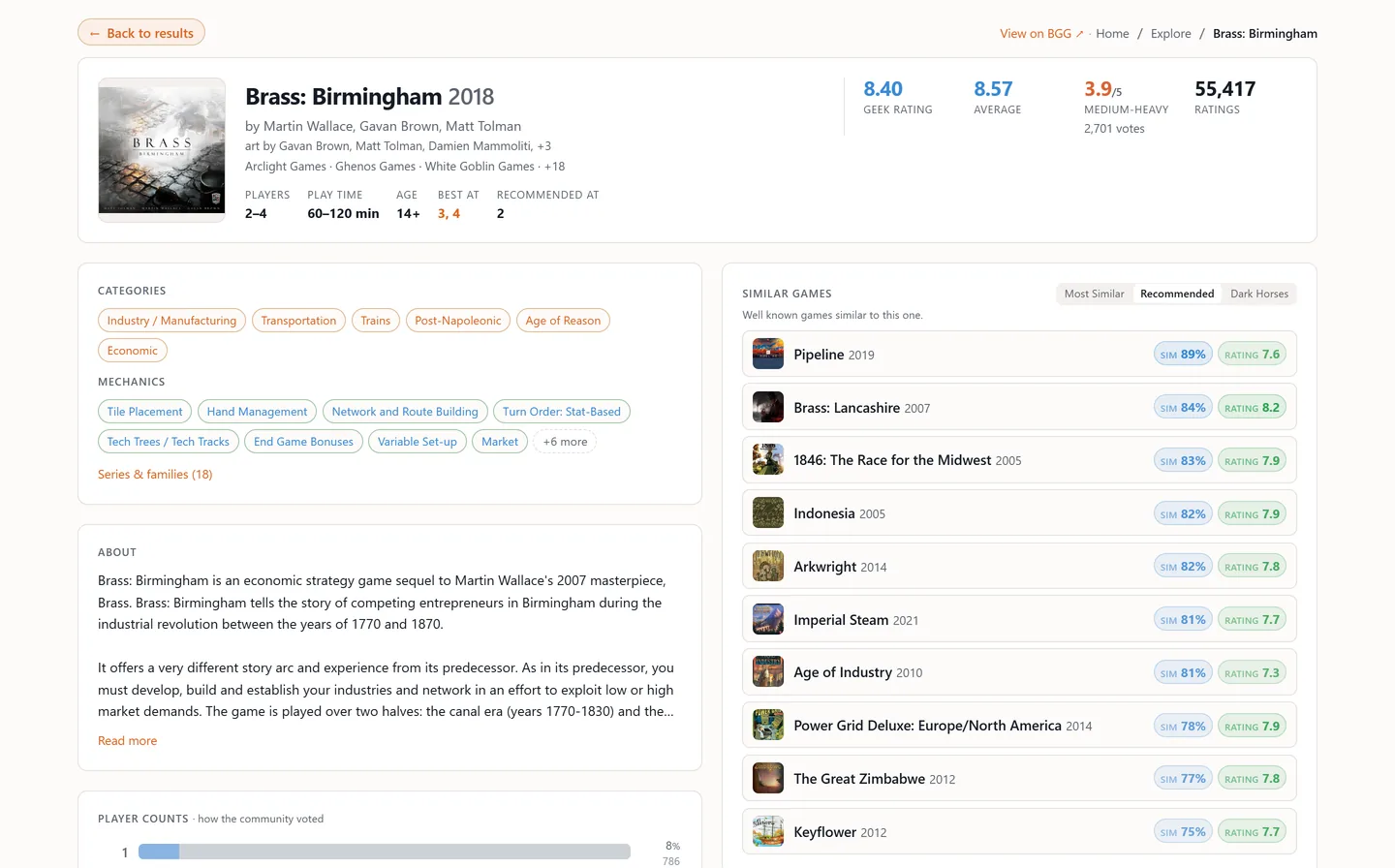Viewport: 1395px width, 868px height.
Task: Click the 1846 Race for the Midwest thumbnail
Action: (768, 460)
